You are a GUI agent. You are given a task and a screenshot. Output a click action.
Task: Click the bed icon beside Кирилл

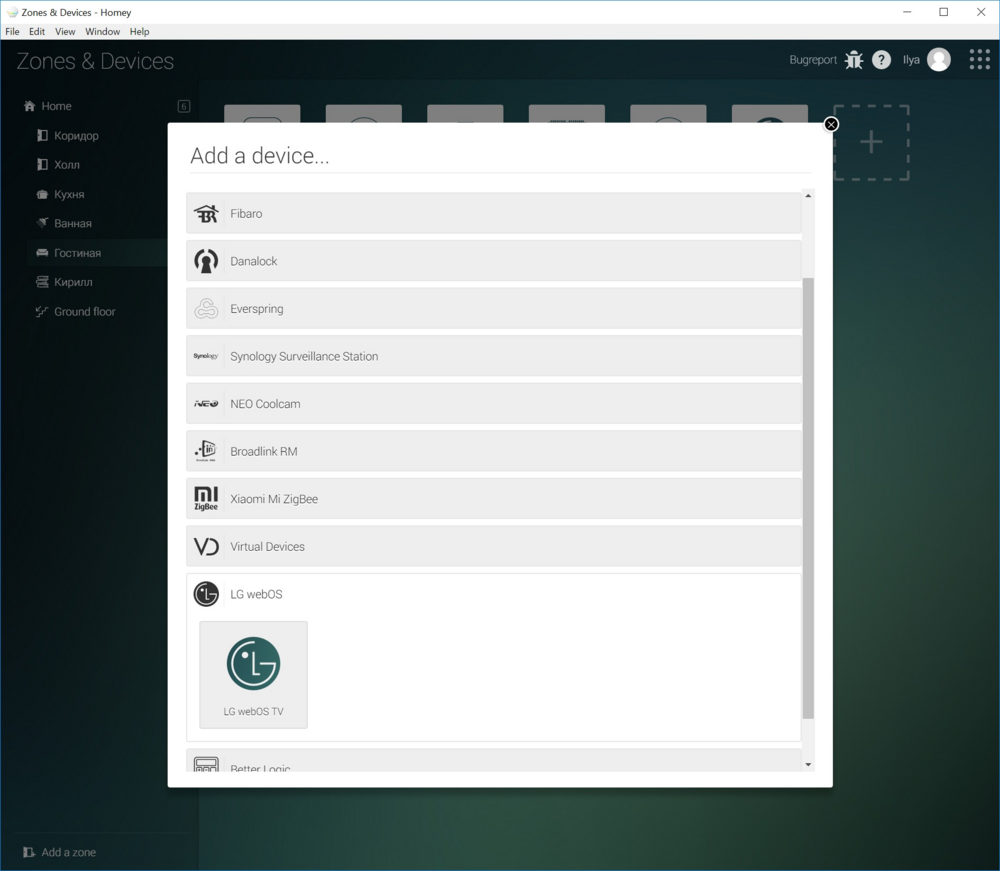coord(42,282)
